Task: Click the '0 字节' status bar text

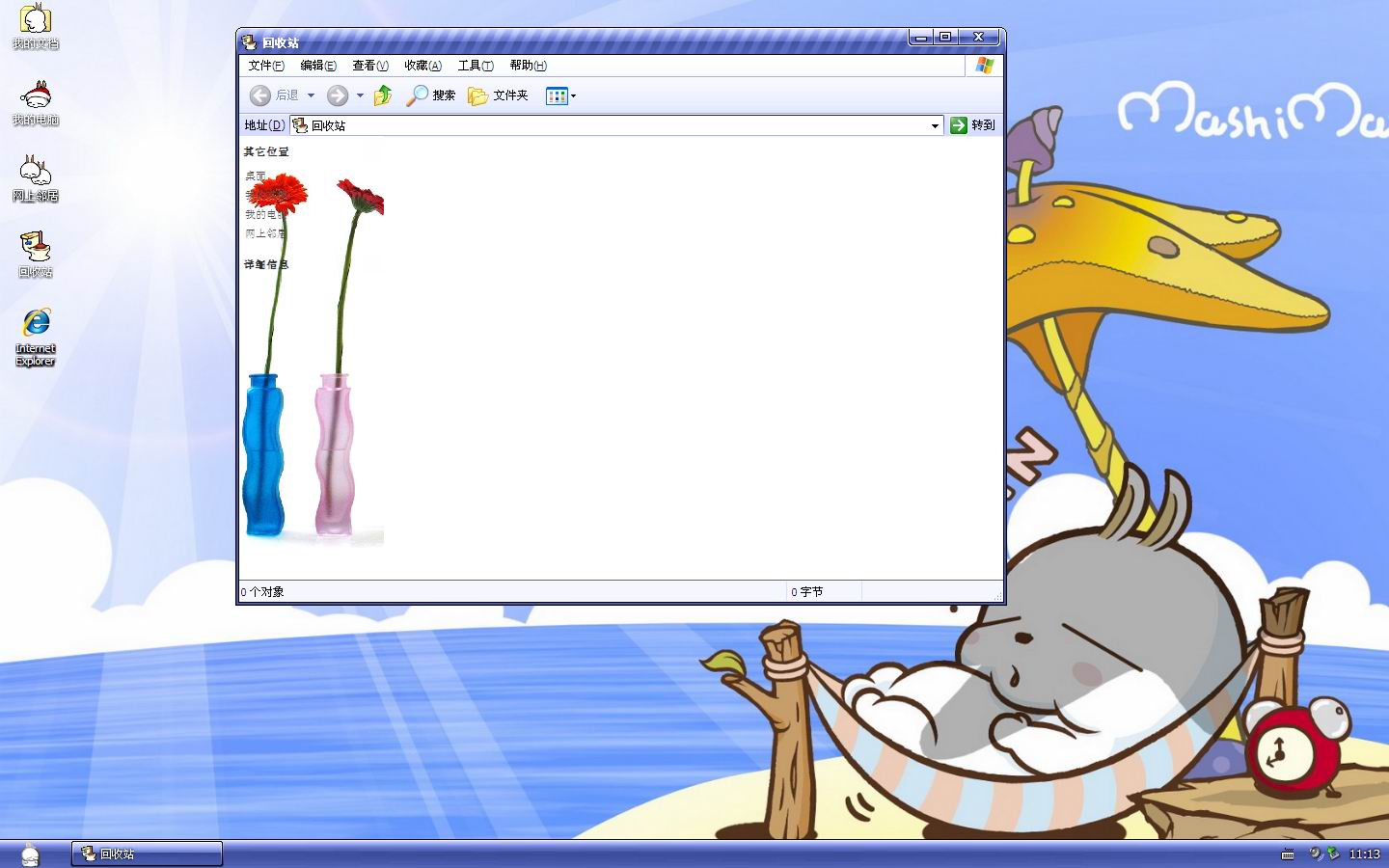Action: coord(807,592)
